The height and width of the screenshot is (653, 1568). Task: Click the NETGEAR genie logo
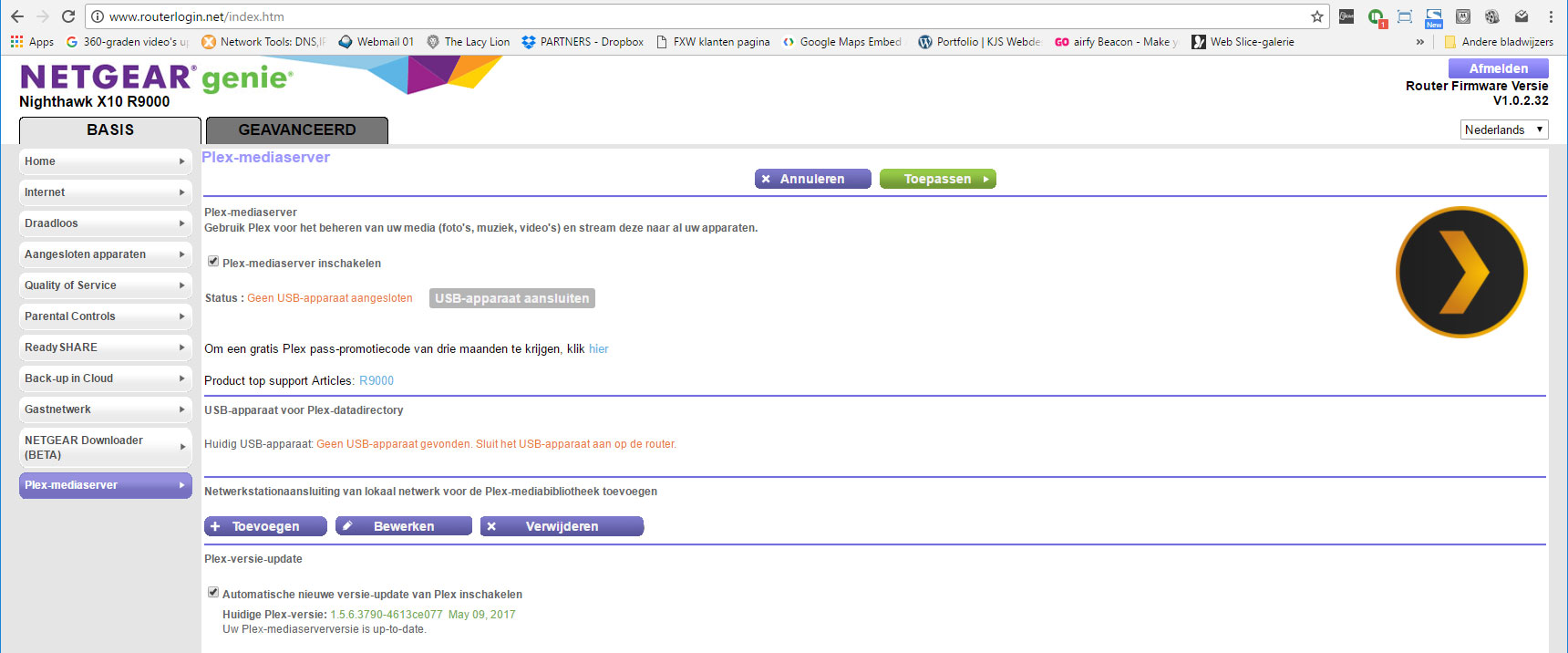156,78
